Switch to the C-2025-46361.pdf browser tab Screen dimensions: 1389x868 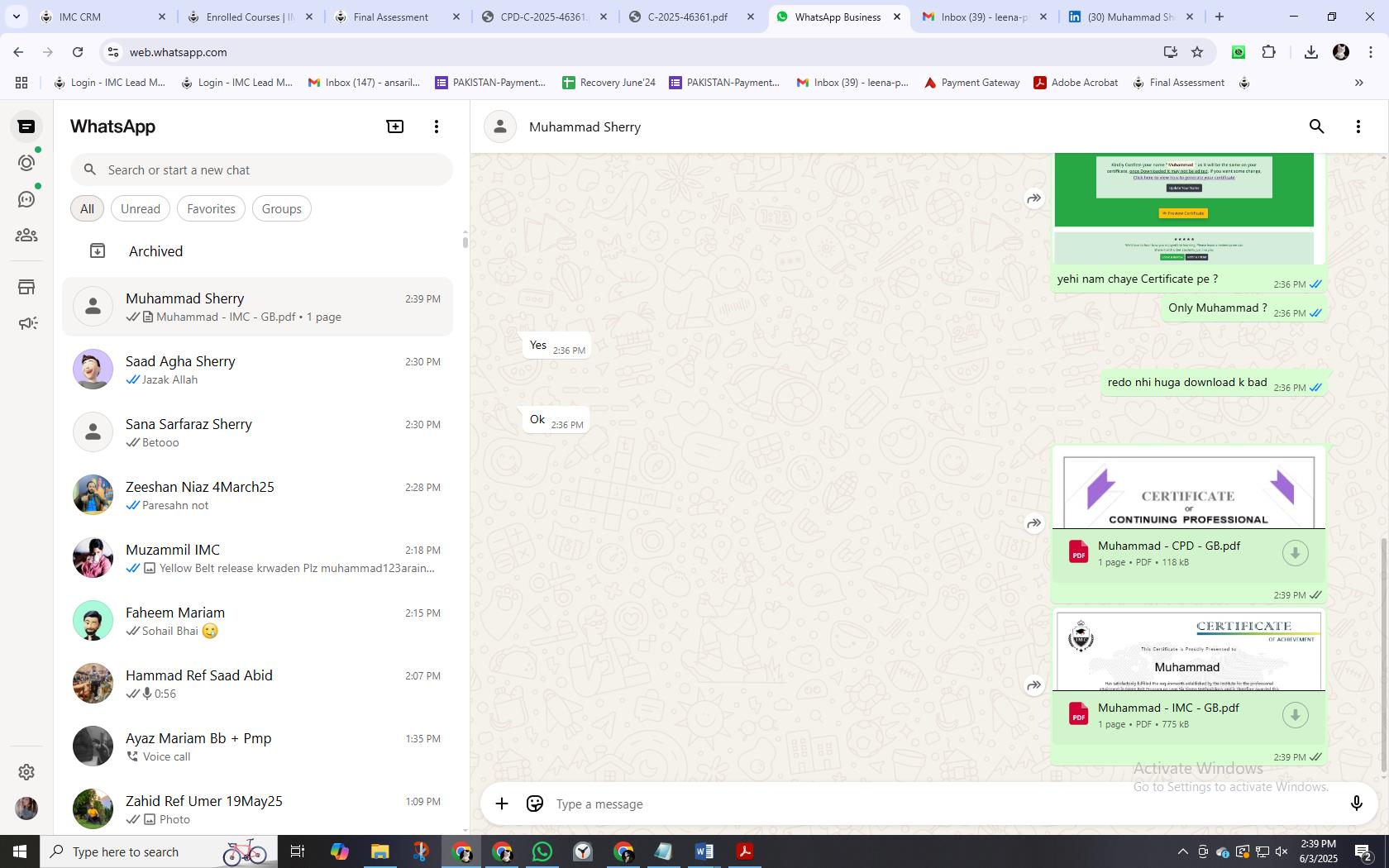point(692,17)
